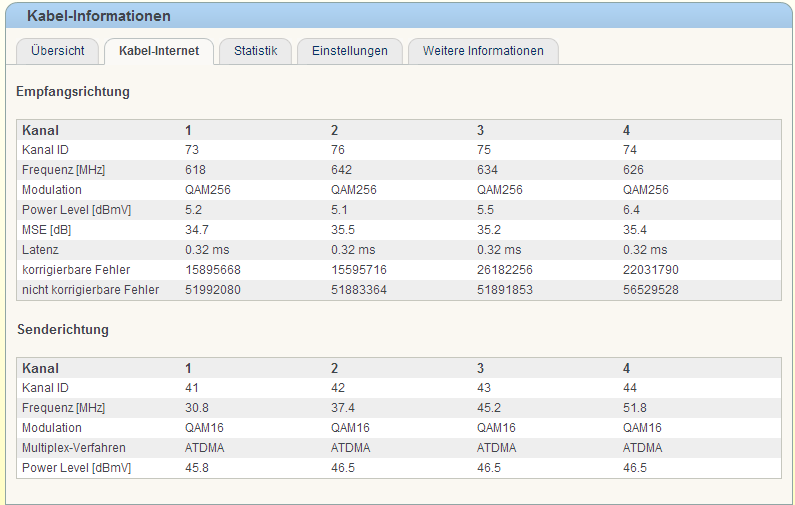Click the Multiplex-Verfahren row label

[76, 448]
